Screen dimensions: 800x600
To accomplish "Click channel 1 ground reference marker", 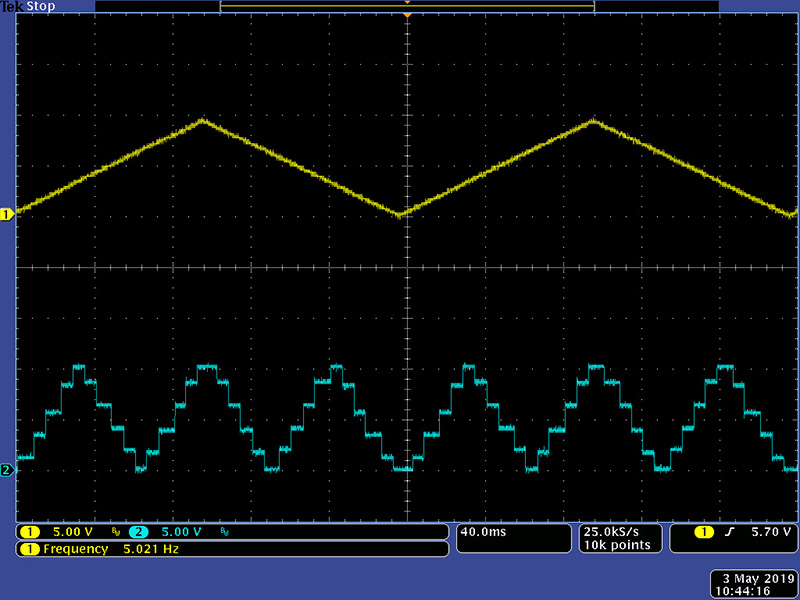I will click(6, 214).
